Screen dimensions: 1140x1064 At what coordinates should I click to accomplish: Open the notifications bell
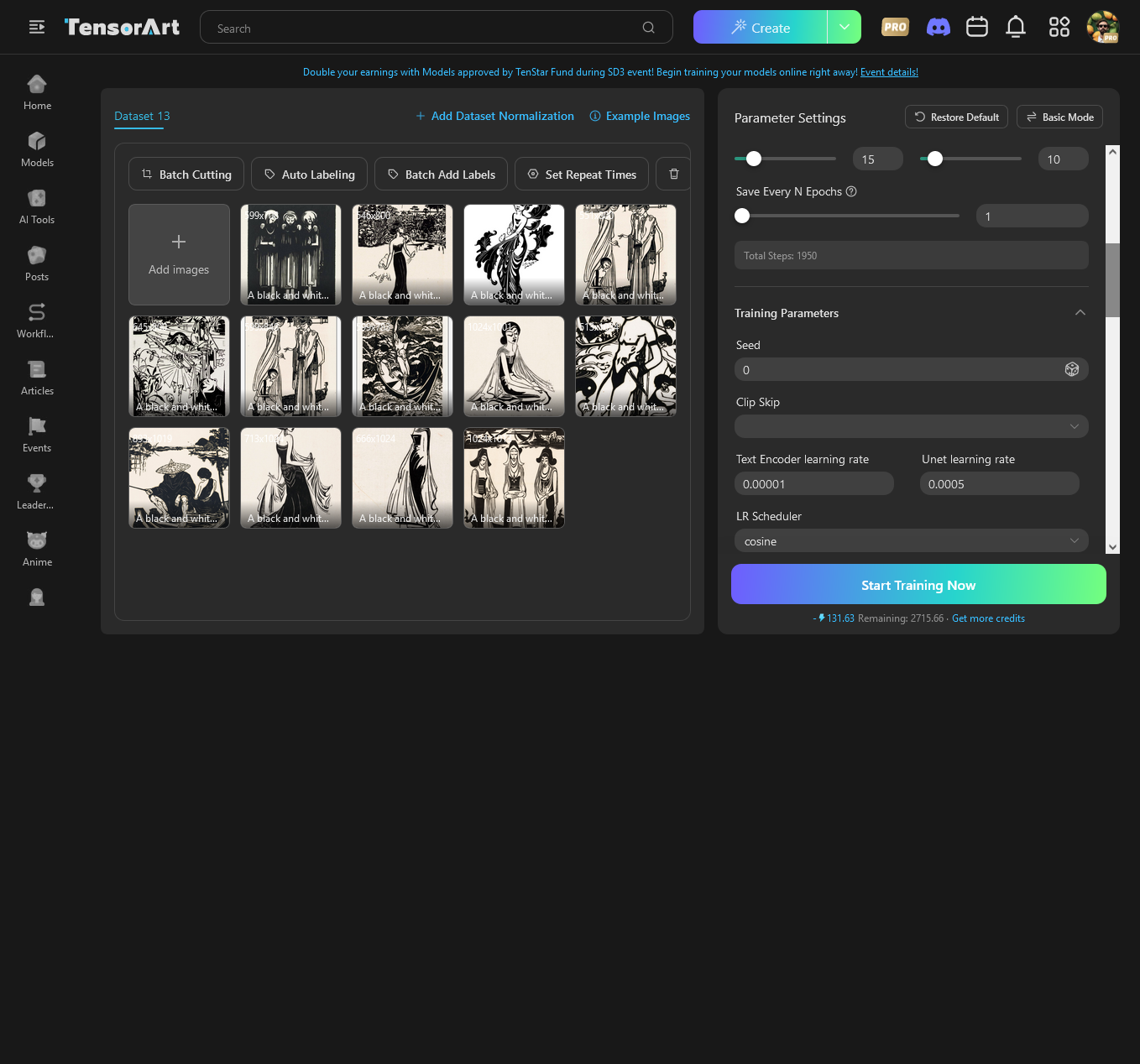1016,28
